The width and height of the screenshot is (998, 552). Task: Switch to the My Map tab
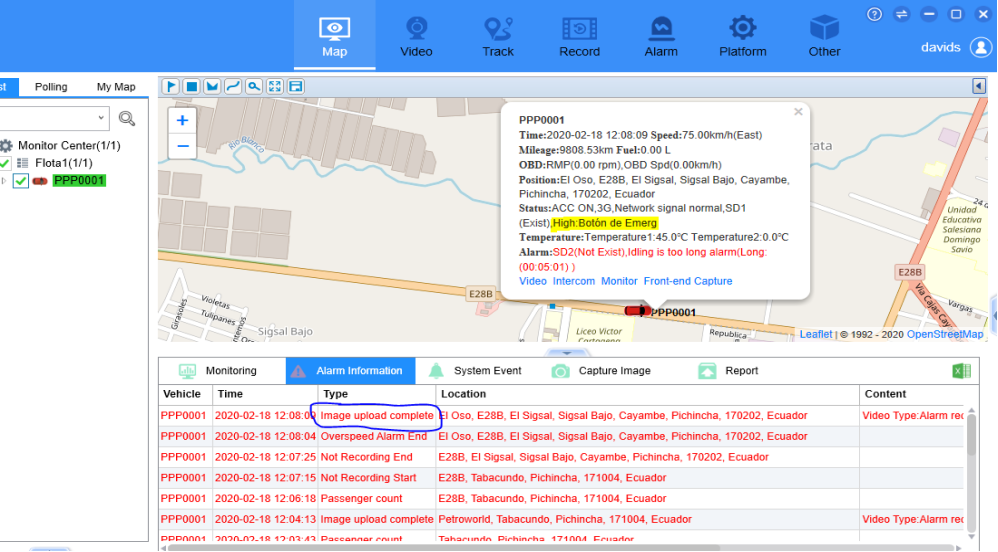click(116, 87)
